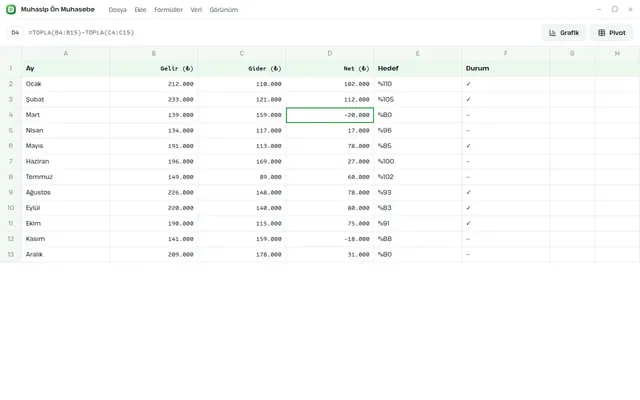Click the Ekim checkmark in Durum column
Screen dimensions: 640x400
[x=468, y=223]
